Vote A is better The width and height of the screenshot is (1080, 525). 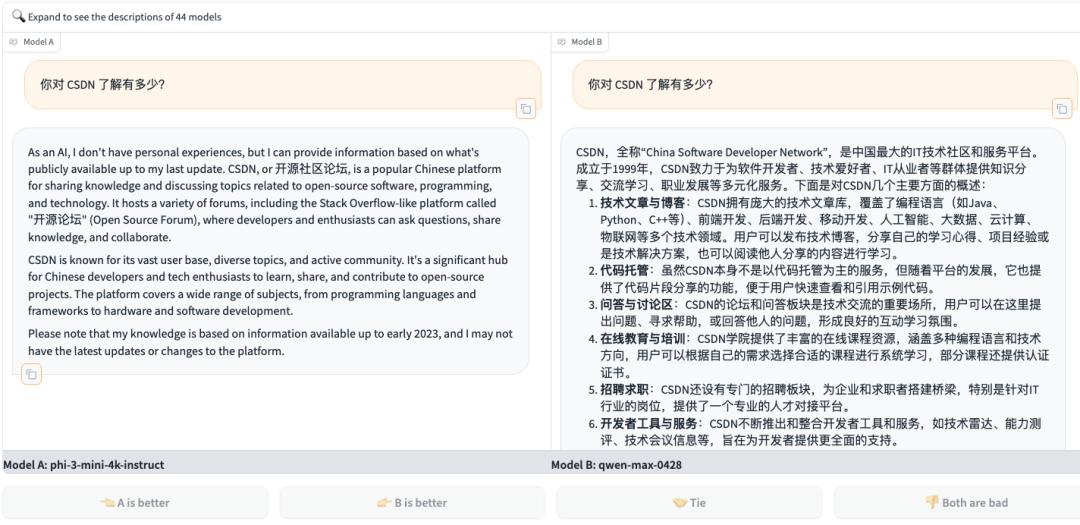(x=135, y=502)
